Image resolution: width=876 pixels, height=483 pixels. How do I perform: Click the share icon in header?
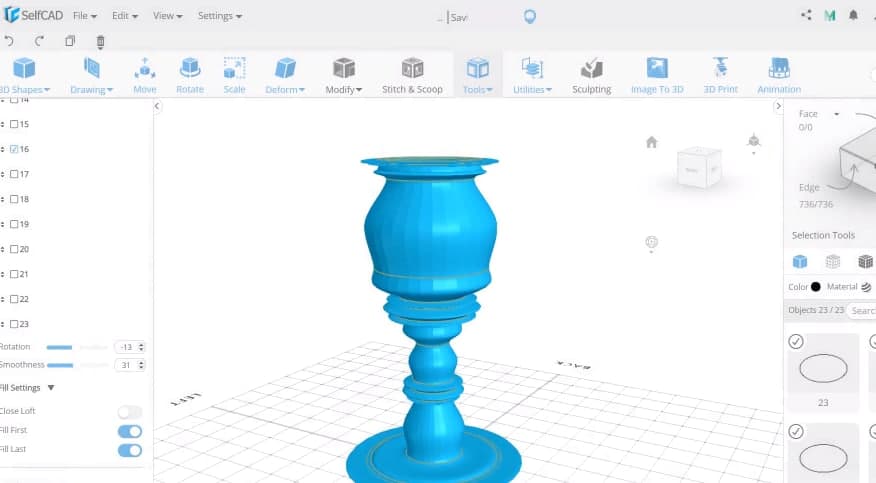coord(806,15)
